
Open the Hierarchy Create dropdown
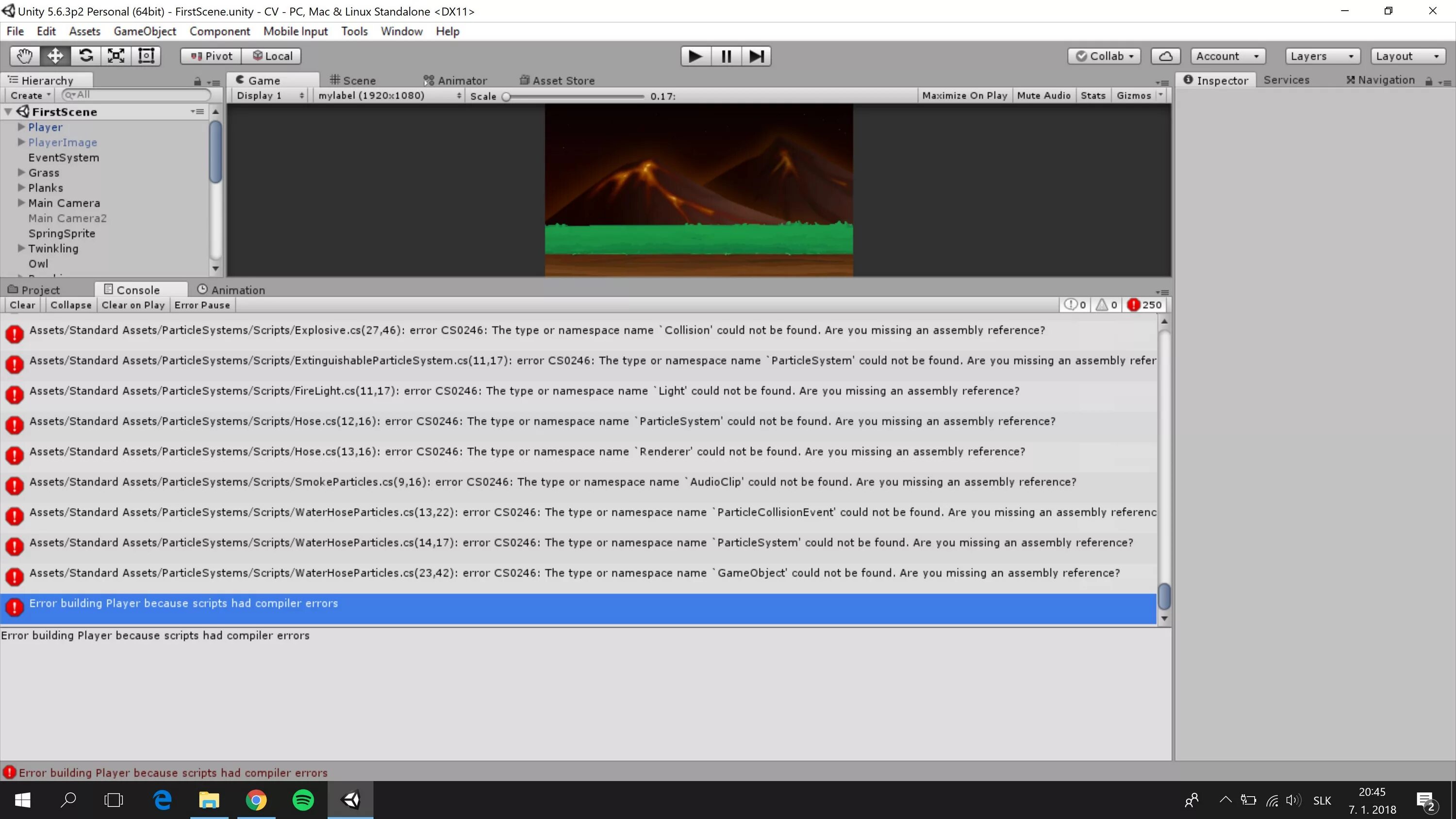tap(30, 95)
